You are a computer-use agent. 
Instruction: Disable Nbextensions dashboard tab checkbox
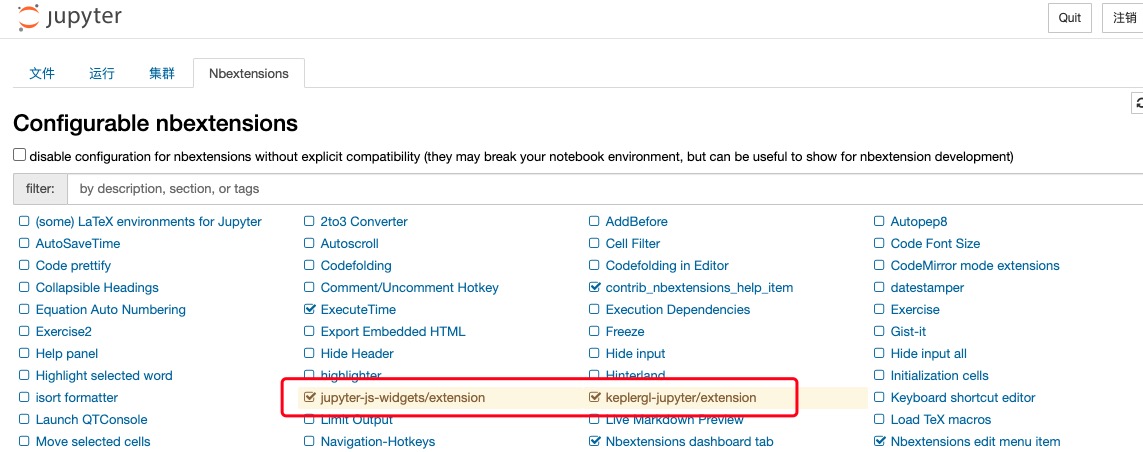click(594, 441)
